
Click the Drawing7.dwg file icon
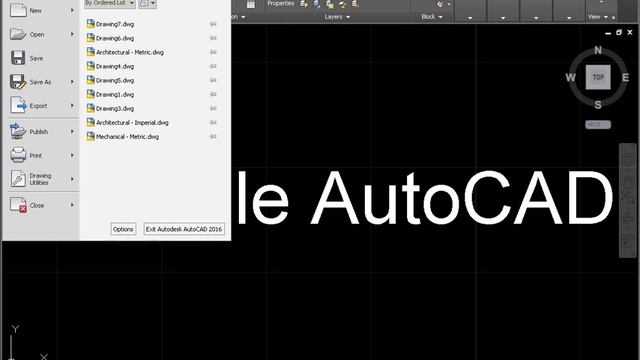91,24
